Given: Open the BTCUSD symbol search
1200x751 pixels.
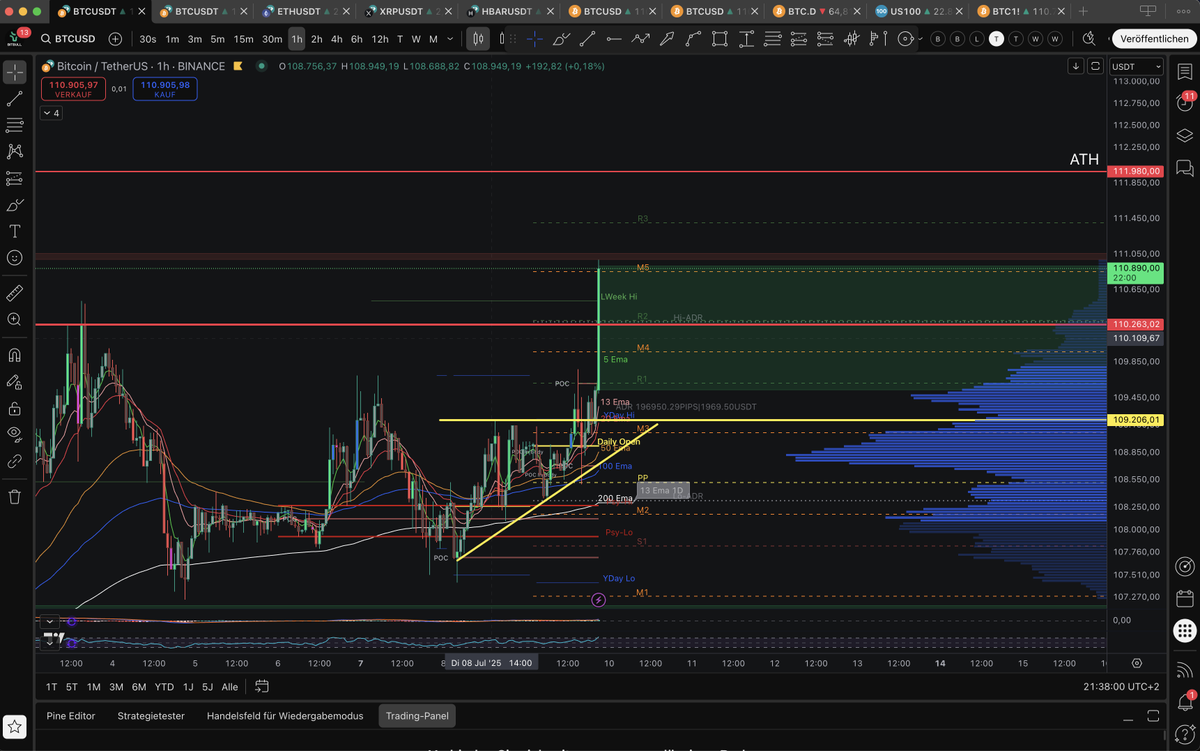Looking at the screenshot, I should click(69, 39).
